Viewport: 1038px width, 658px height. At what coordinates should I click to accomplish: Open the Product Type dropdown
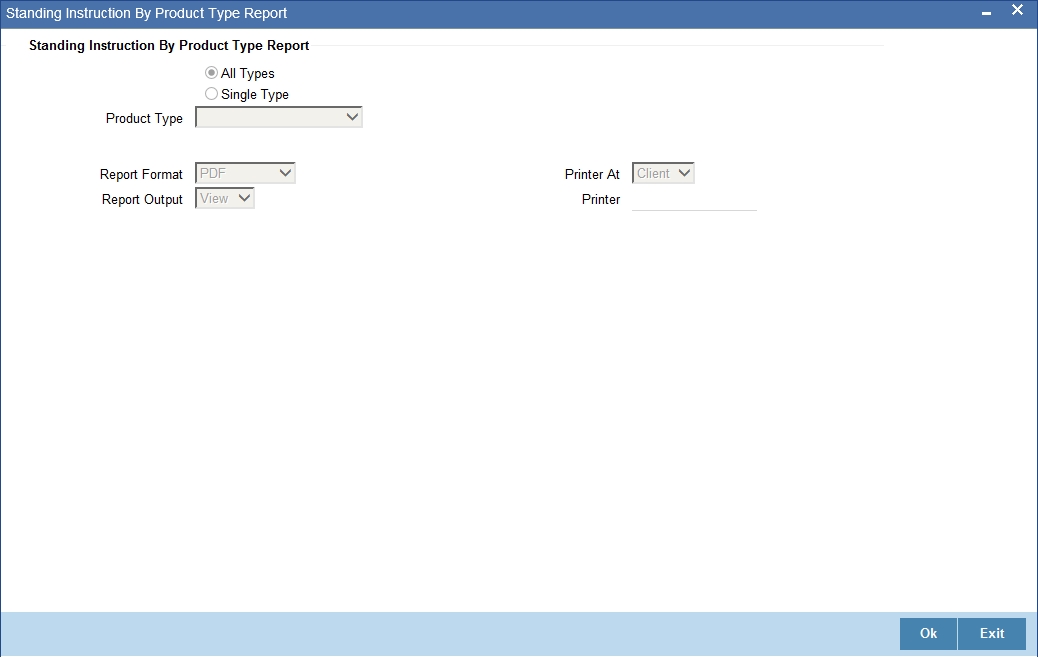279,117
